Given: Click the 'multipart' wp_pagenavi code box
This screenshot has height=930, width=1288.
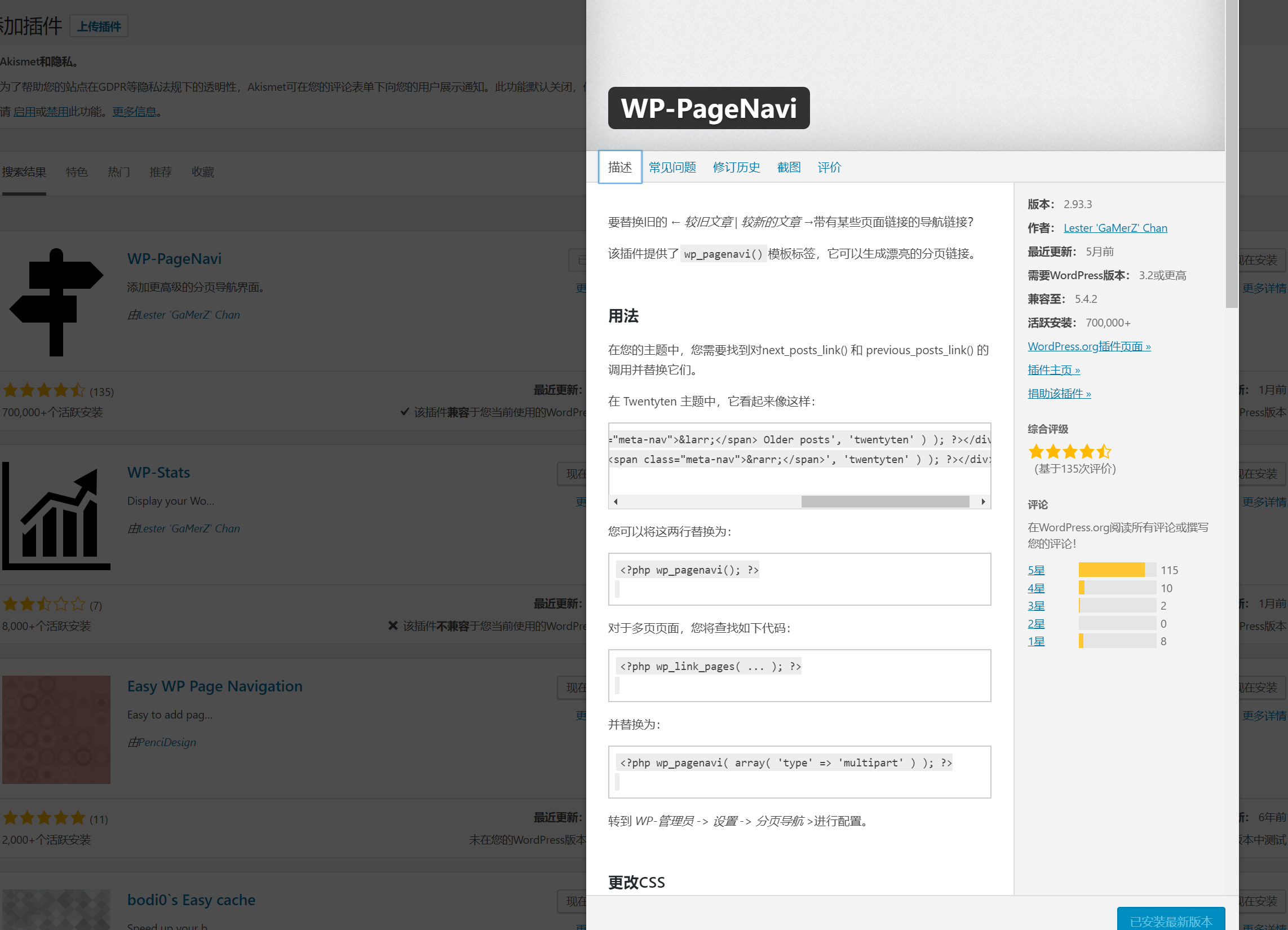Looking at the screenshot, I should pos(800,772).
